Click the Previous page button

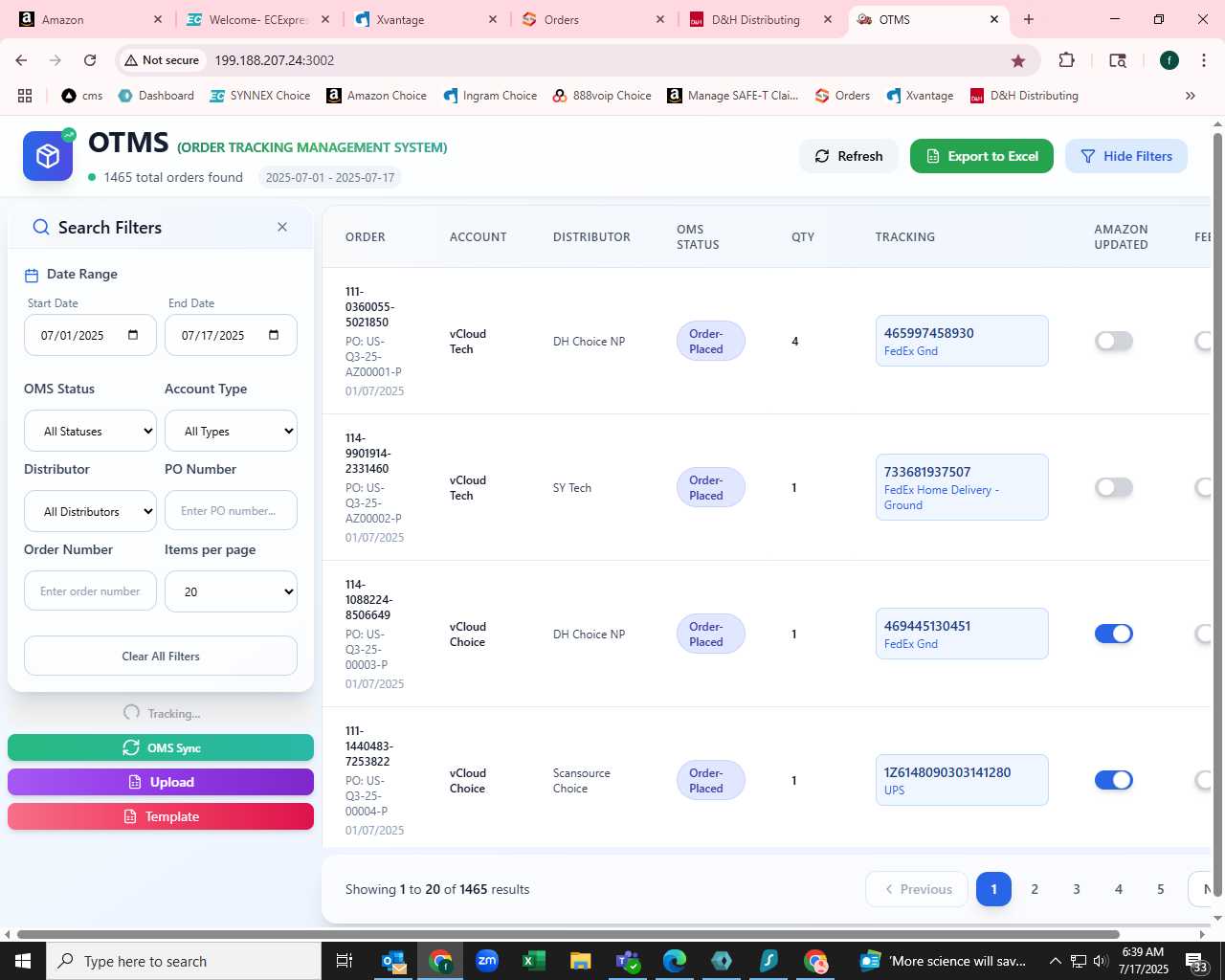[917, 889]
